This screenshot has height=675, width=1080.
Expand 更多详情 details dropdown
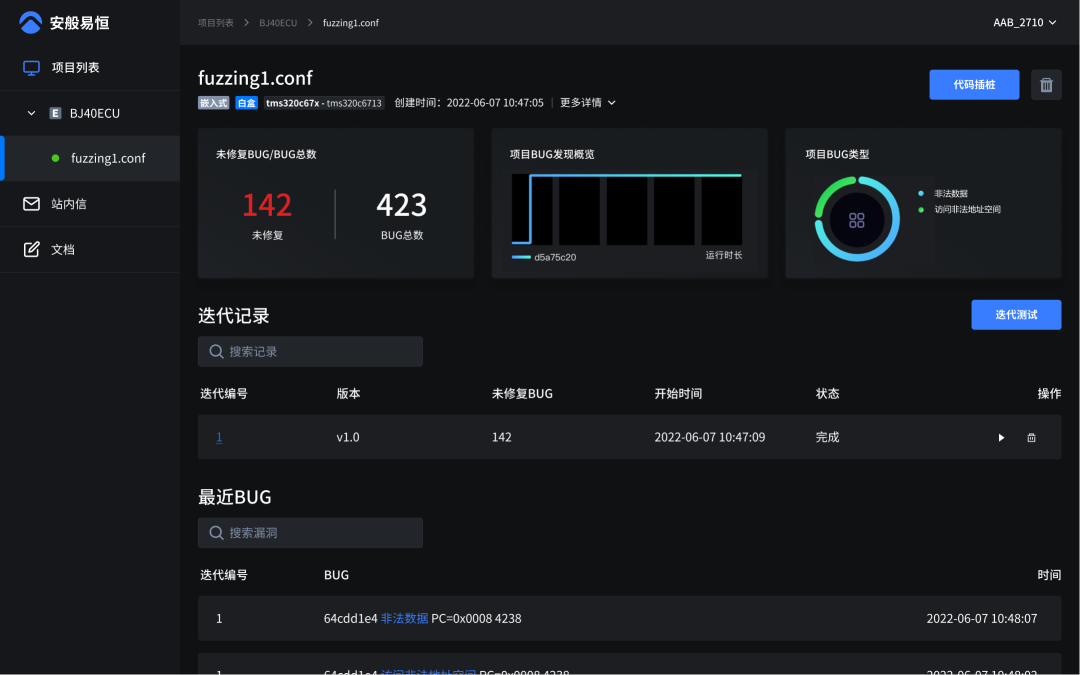click(x=588, y=103)
